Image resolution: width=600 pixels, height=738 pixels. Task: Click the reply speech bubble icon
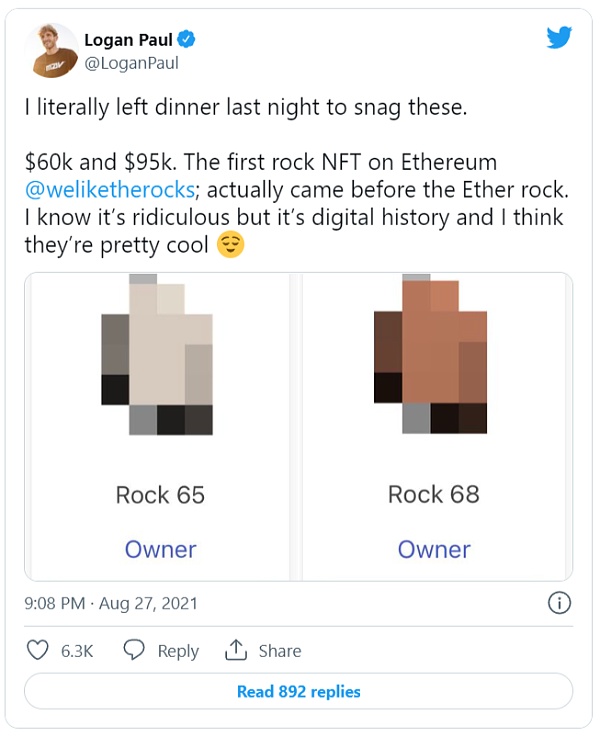tap(135, 650)
